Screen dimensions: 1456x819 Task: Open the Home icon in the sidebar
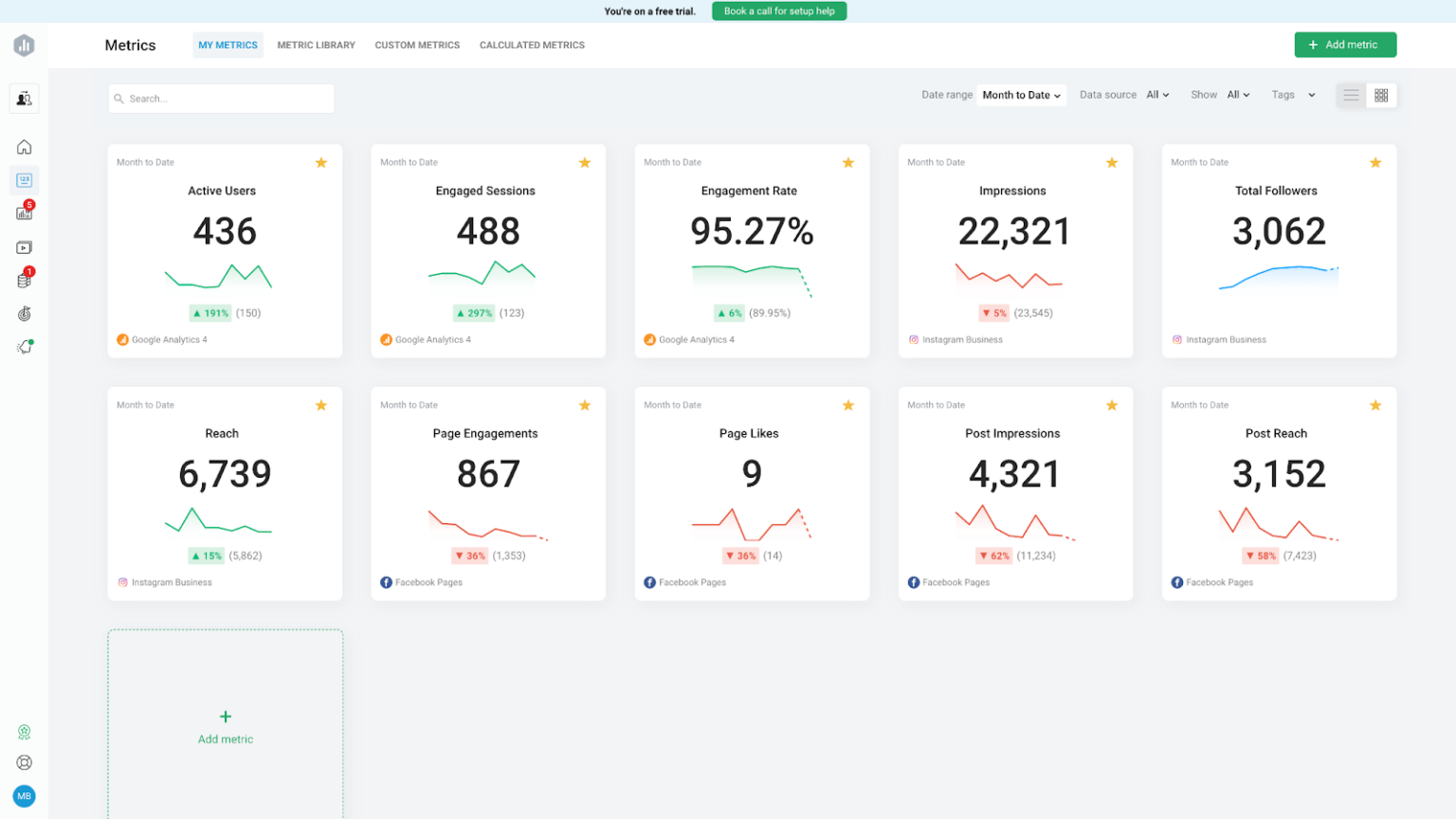24,147
